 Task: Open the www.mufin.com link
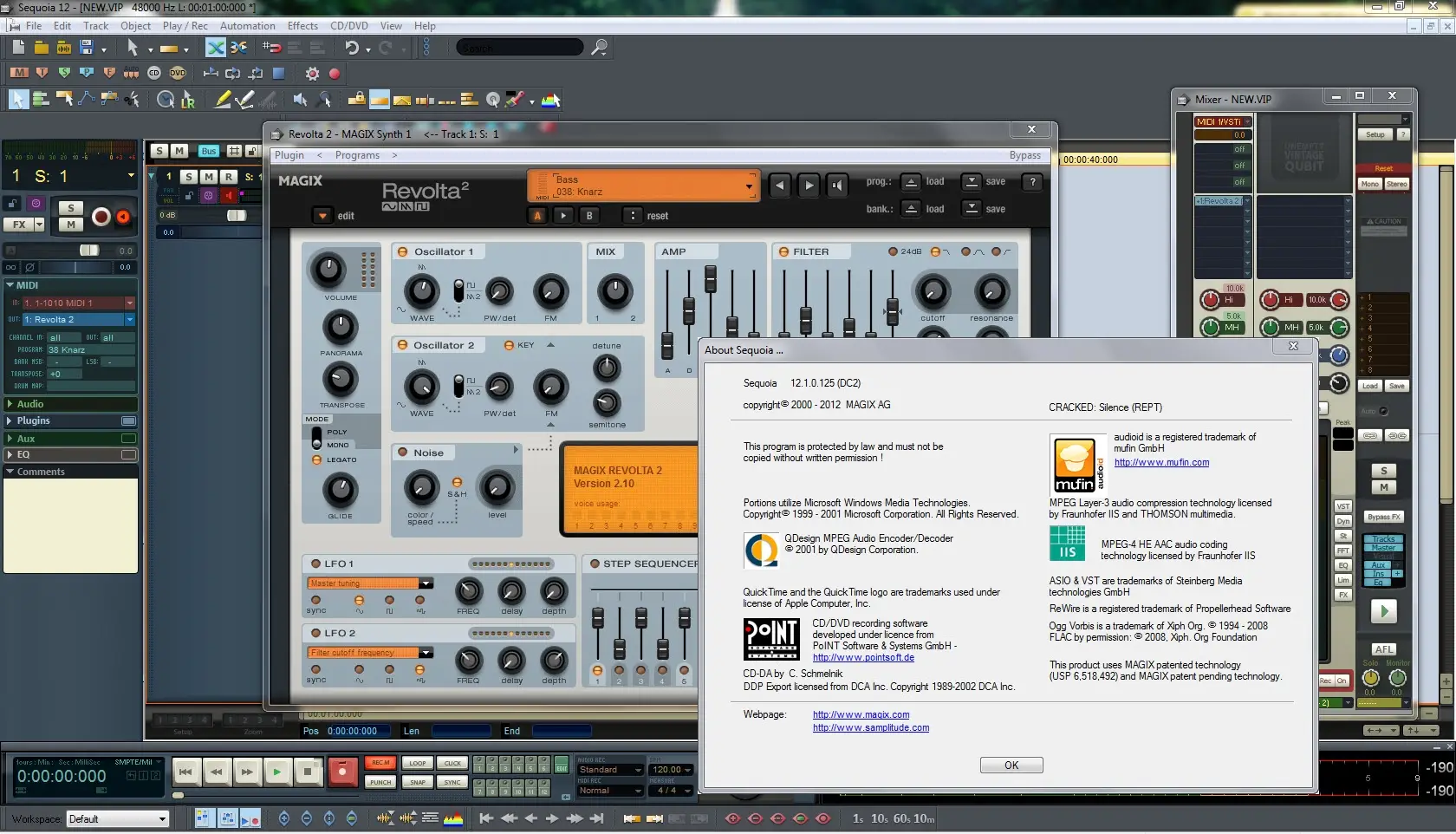tap(1161, 463)
